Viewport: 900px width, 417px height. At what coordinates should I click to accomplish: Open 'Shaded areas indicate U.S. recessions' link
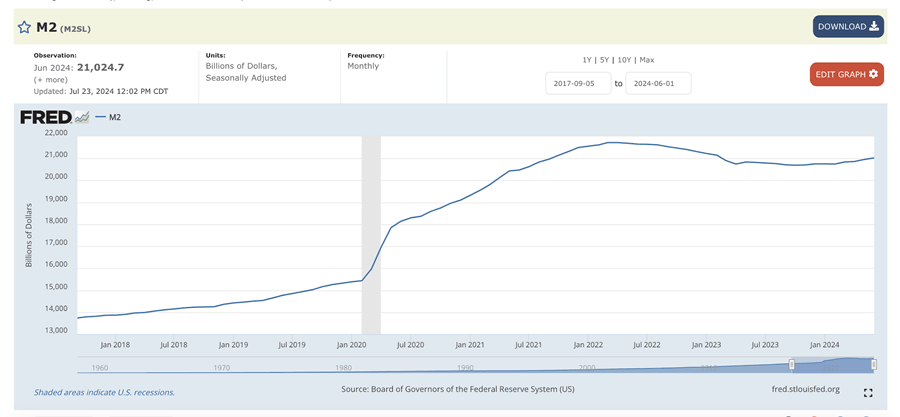[x=104, y=392]
